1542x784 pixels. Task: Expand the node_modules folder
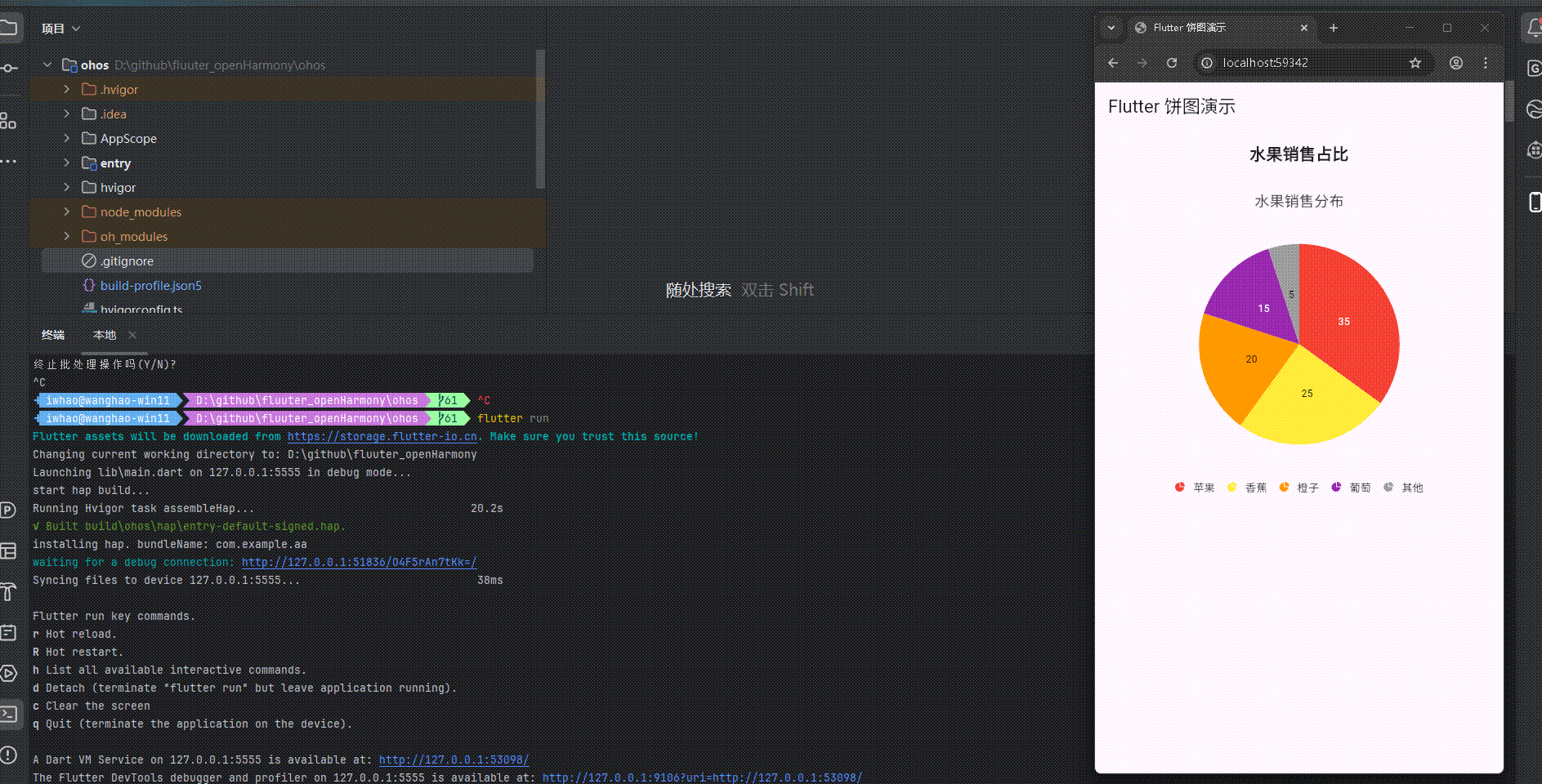[x=67, y=212]
